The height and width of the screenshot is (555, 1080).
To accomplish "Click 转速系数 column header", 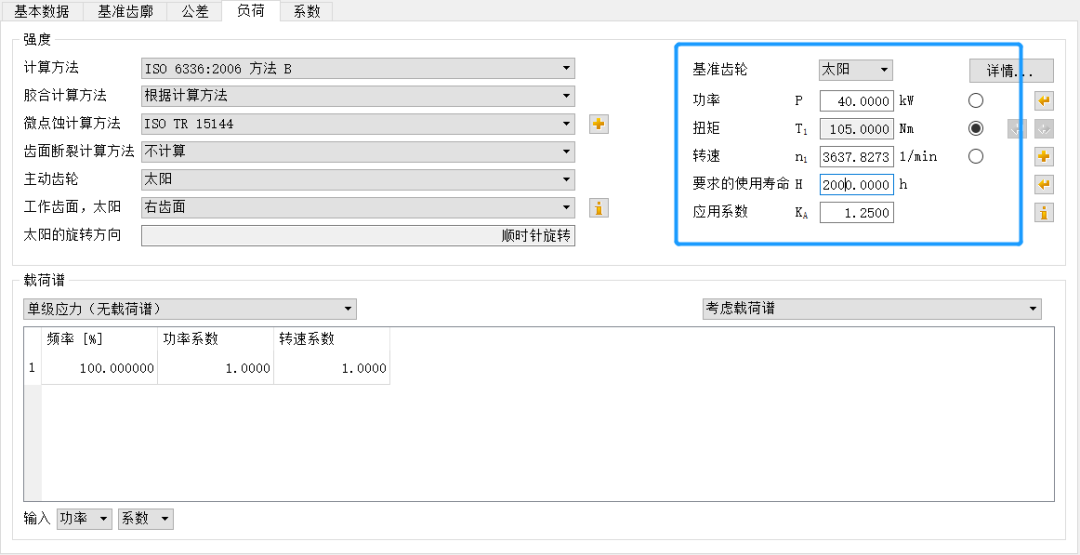I will click(332, 339).
